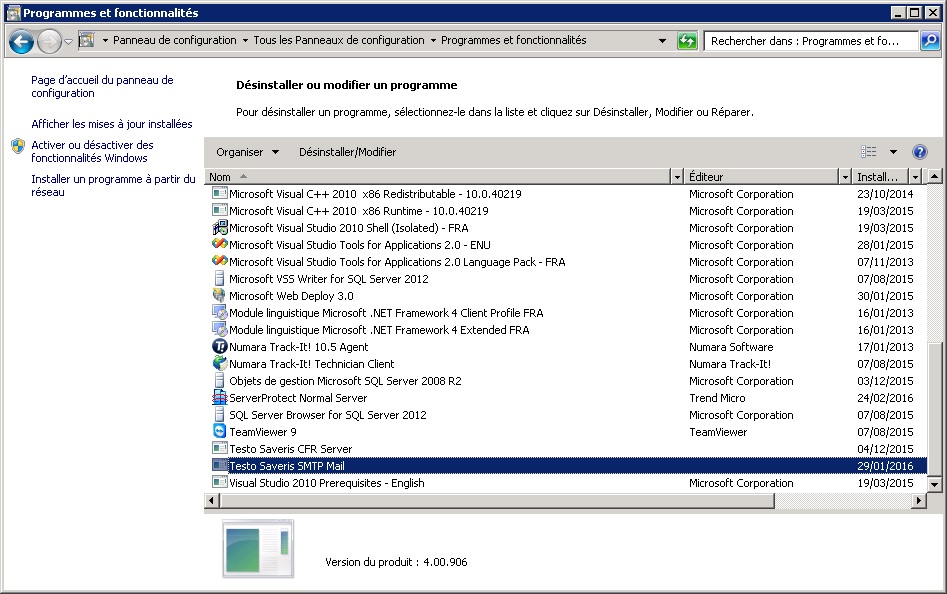
Task: Click the Visual Studio Tools for Applications ENU icon
Action: [x=220, y=244]
